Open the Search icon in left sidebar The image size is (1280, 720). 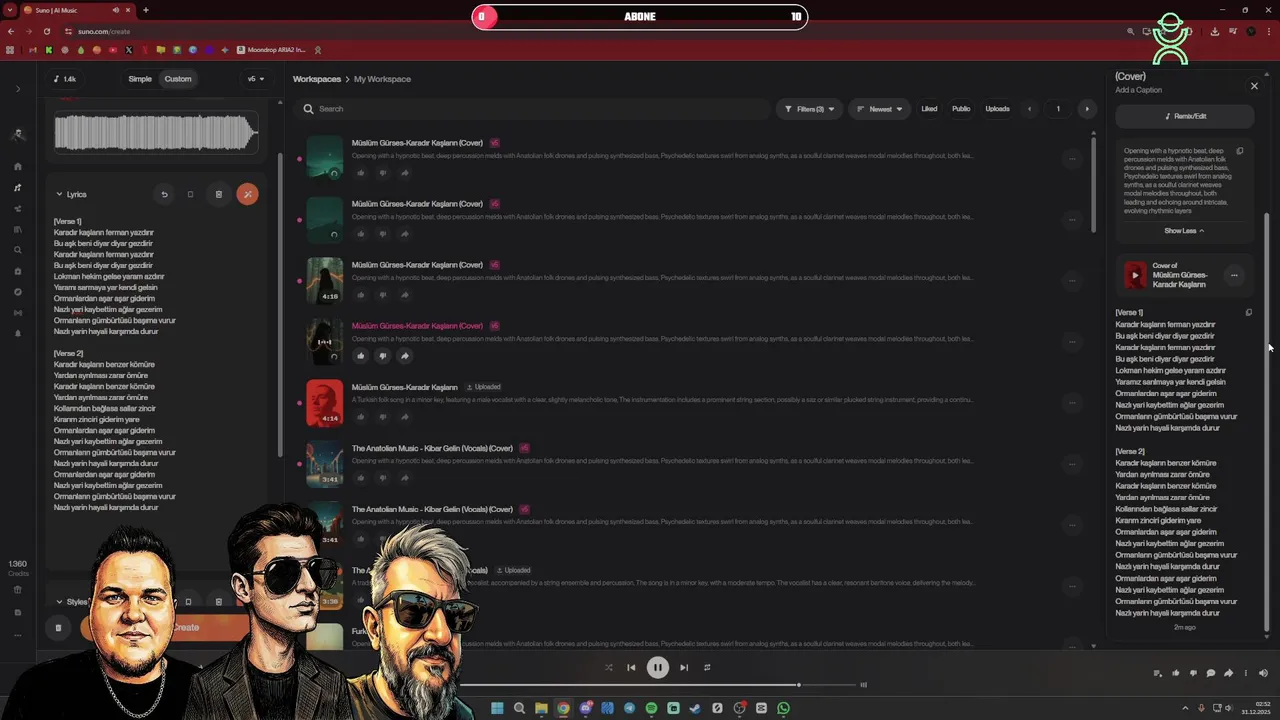click(x=18, y=251)
